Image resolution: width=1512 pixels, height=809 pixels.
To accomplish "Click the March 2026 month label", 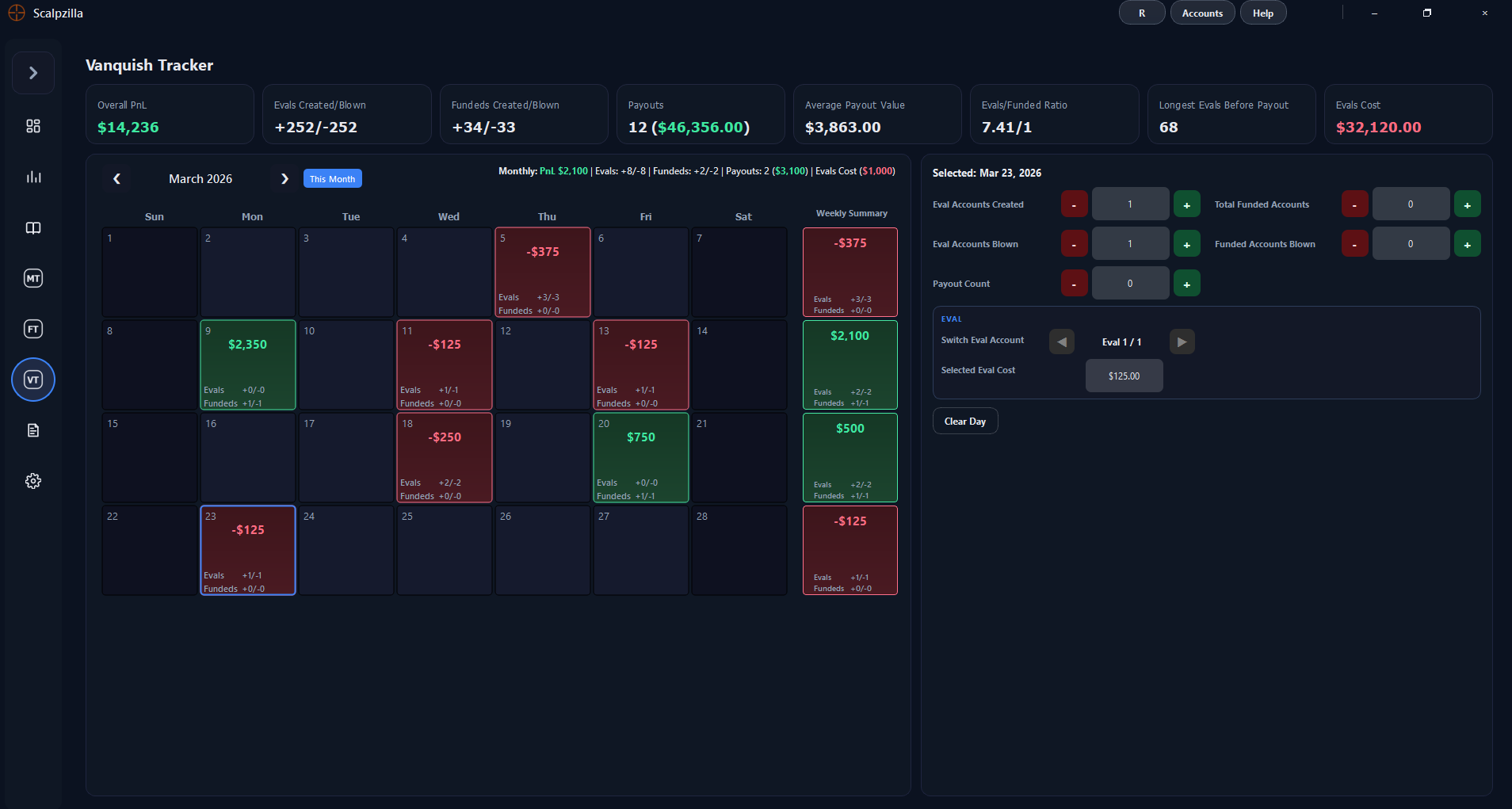I will (x=200, y=179).
